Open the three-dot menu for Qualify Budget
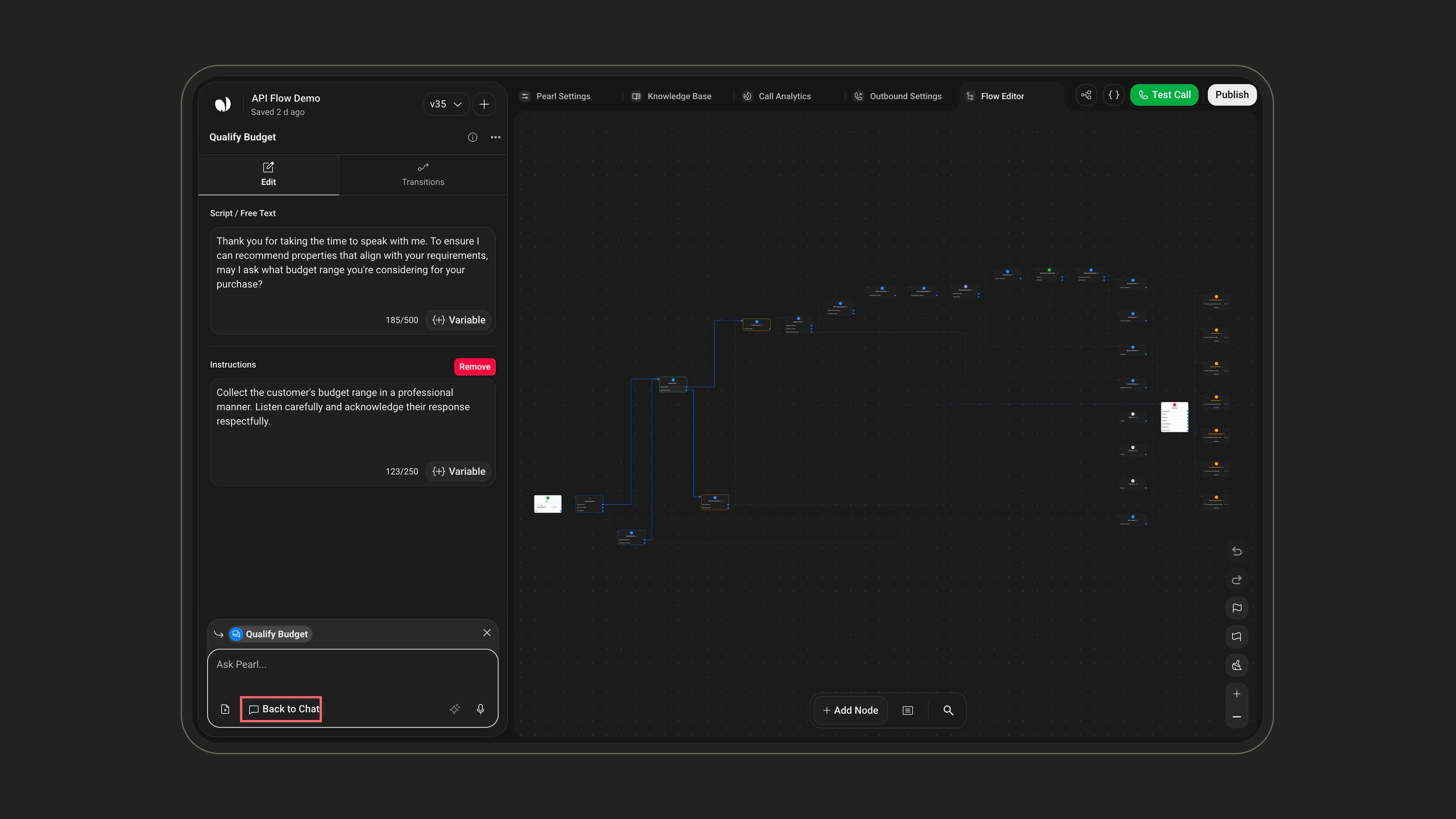1456x819 pixels. [x=496, y=137]
